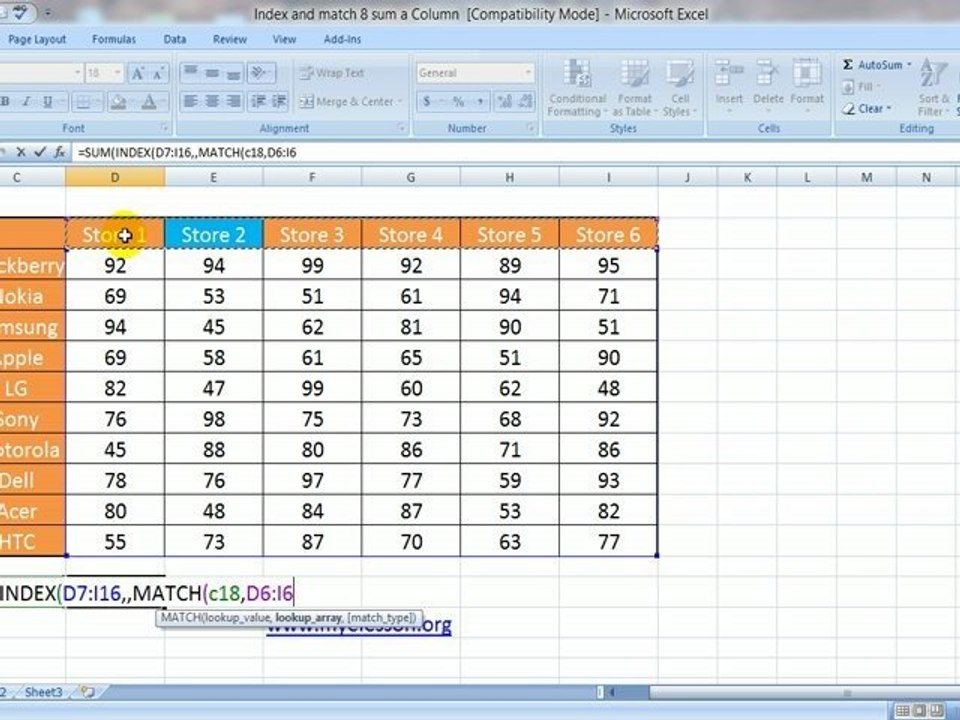Apply Accounting dollar number format
The height and width of the screenshot is (720, 960).
click(x=427, y=102)
